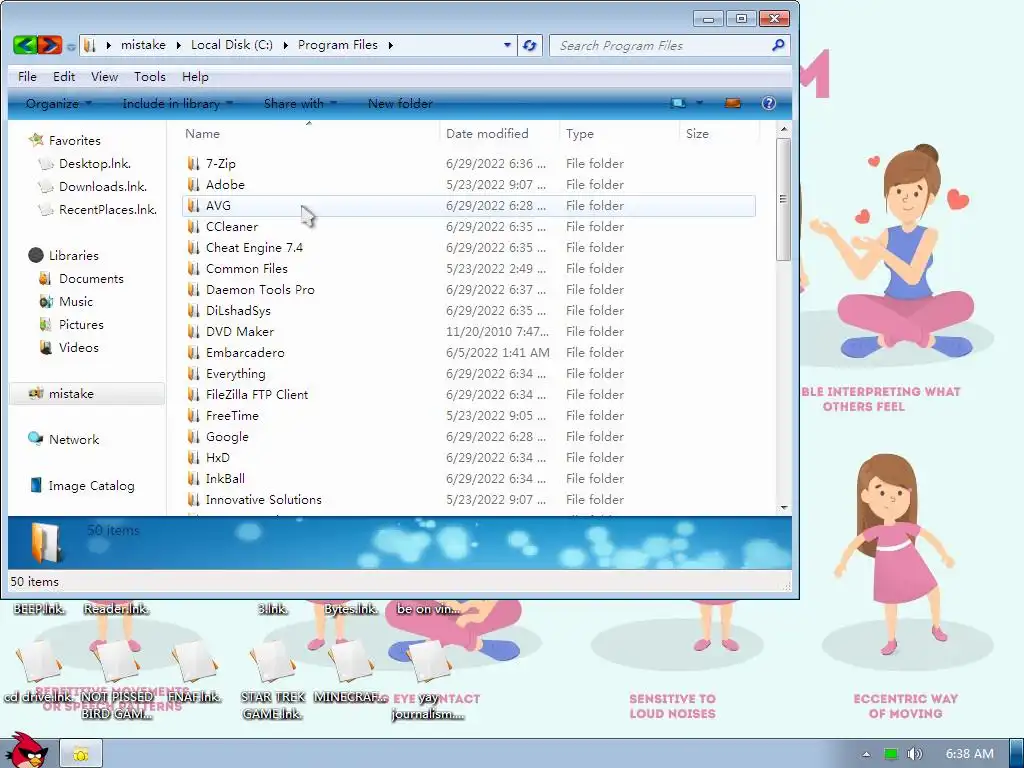1024x768 pixels.
Task: Open the recent pages dropdown arrow
Action: tap(71, 46)
